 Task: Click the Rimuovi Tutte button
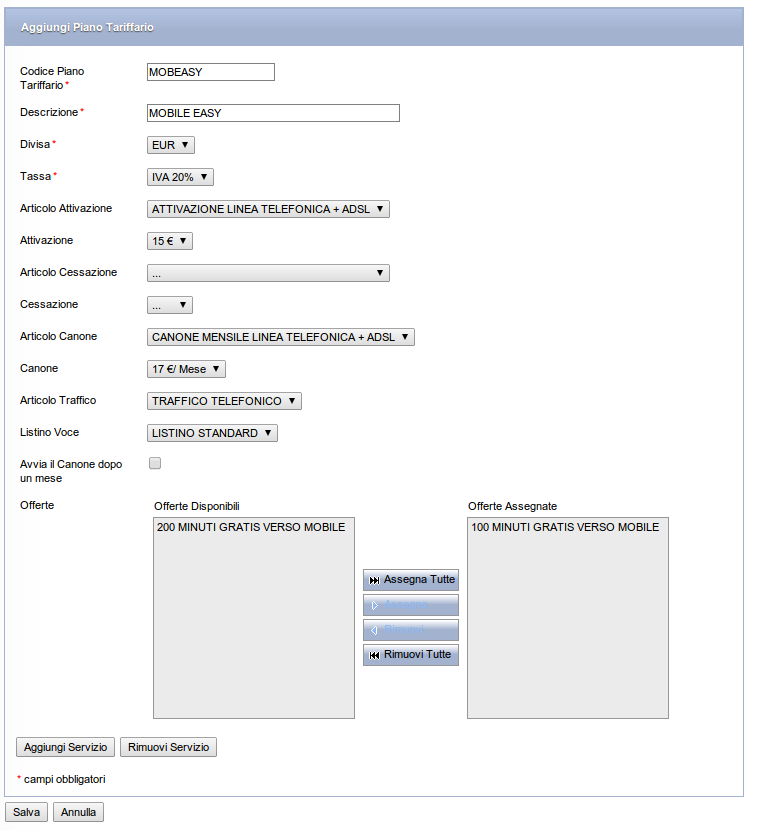[x=411, y=655]
